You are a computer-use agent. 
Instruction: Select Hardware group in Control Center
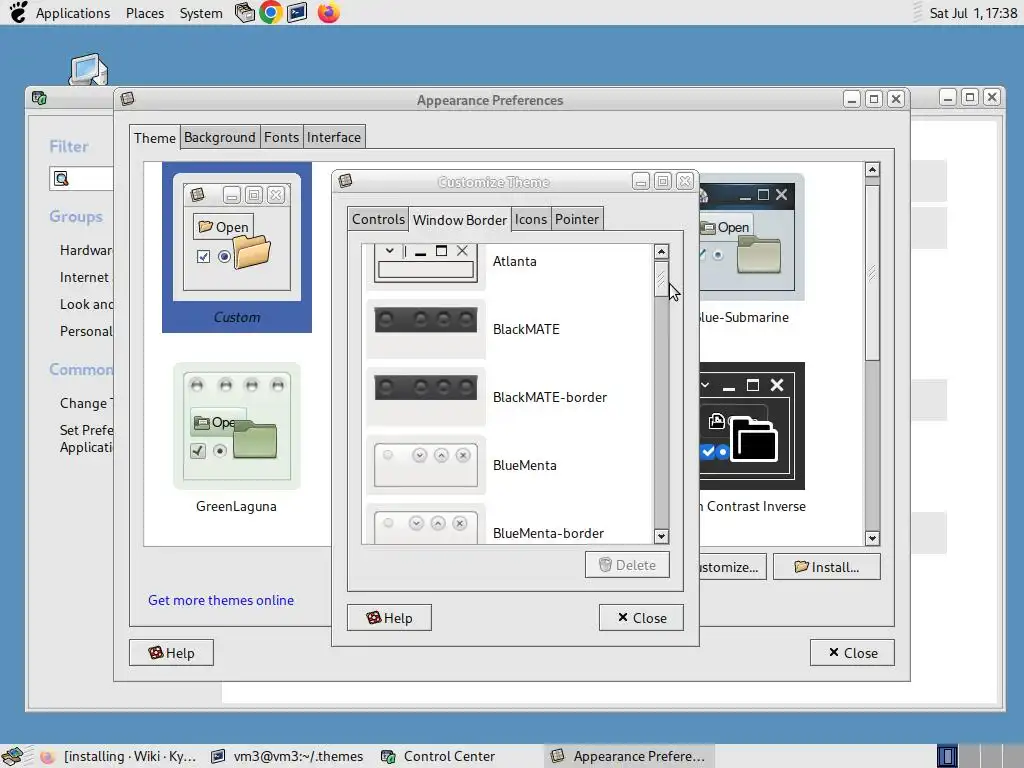pos(86,250)
